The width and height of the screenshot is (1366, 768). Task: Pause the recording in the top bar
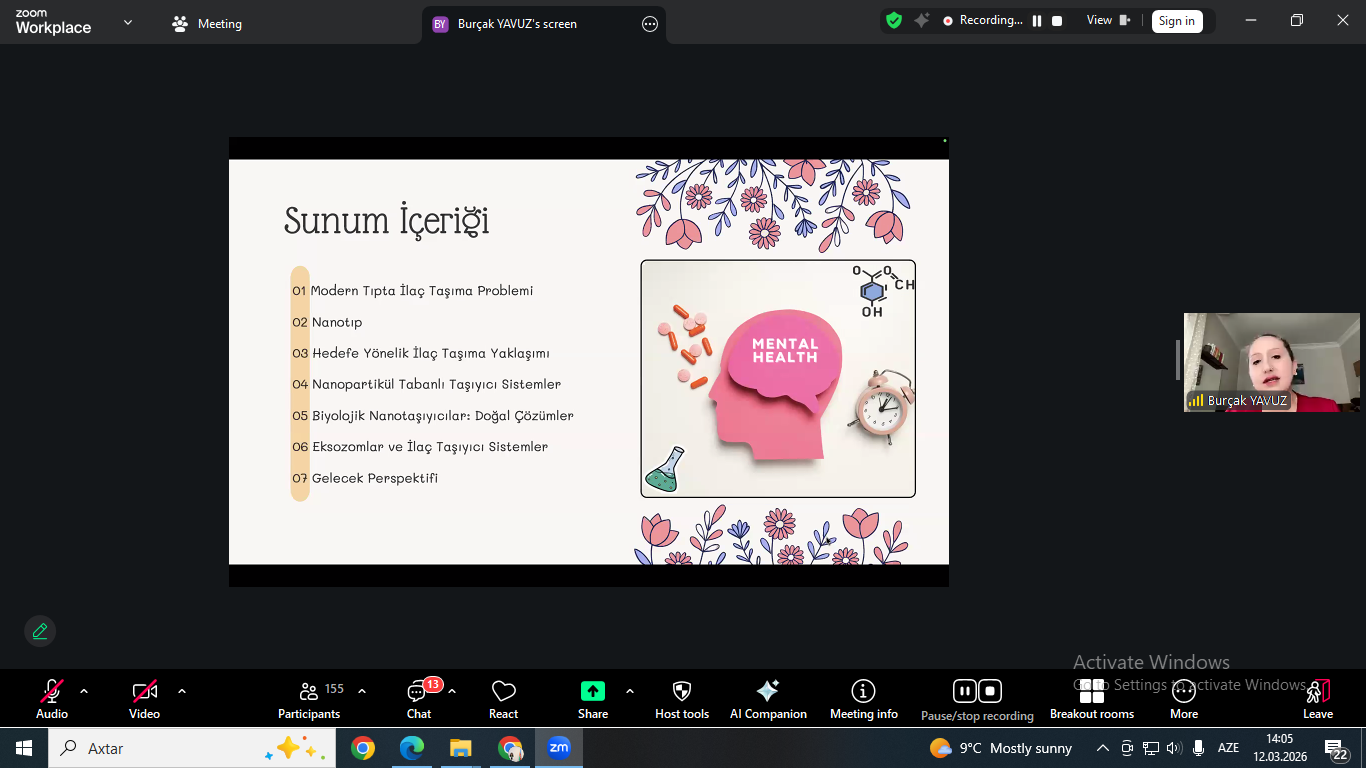(1037, 20)
